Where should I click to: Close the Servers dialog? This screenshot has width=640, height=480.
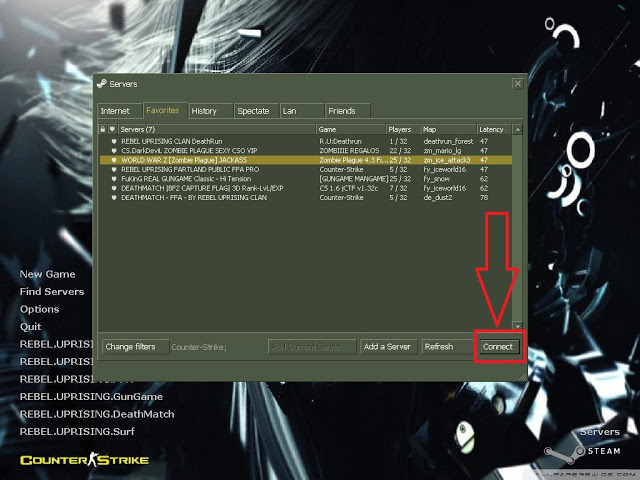(x=518, y=84)
